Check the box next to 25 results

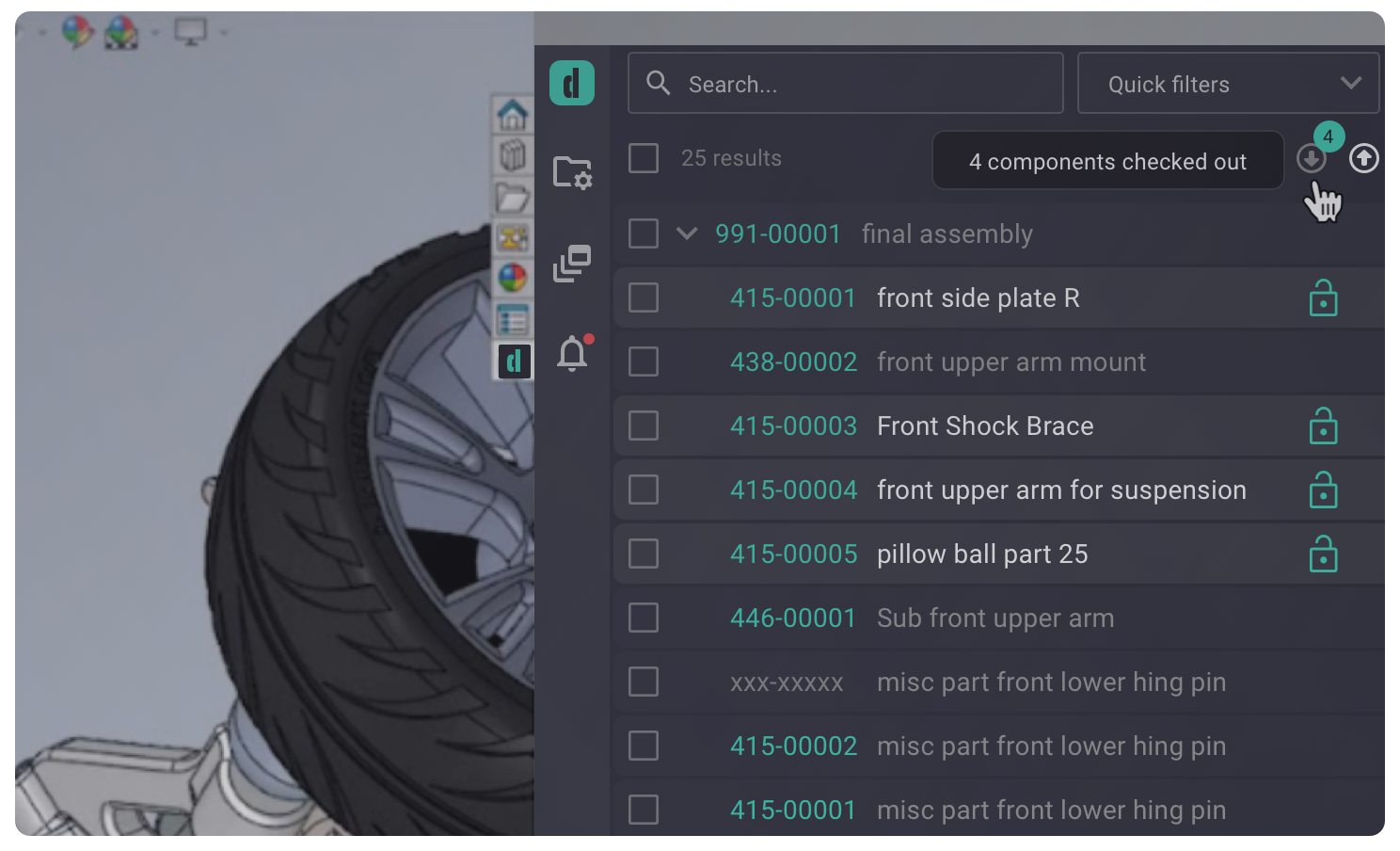(x=643, y=158)
